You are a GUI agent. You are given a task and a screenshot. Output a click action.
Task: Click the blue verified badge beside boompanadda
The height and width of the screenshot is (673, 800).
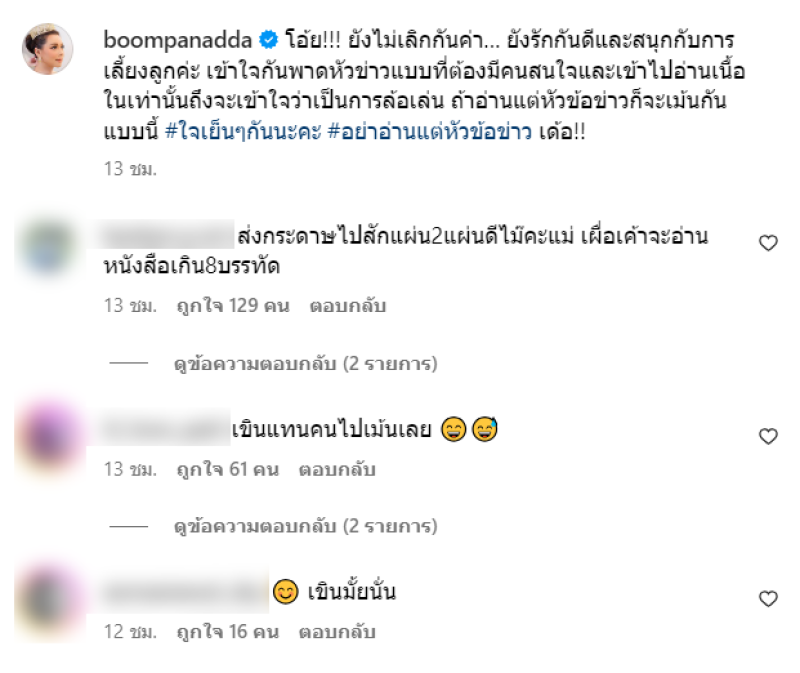pos(269,40)
